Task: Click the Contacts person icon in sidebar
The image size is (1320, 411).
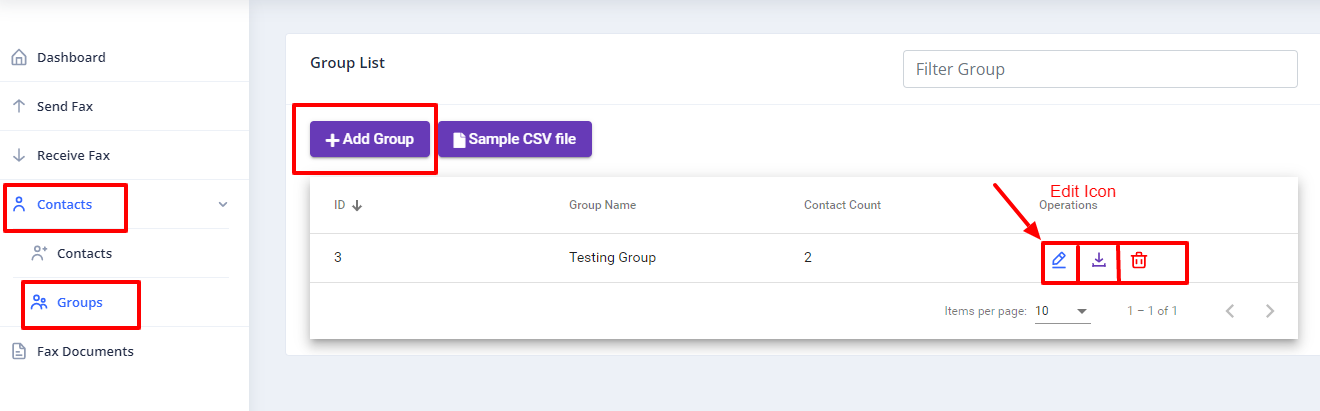Action: (x=19, y=204)
